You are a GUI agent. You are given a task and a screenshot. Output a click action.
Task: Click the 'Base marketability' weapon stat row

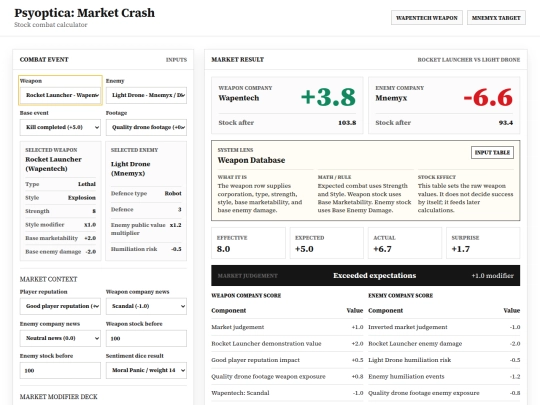click(x=60, y=238)
